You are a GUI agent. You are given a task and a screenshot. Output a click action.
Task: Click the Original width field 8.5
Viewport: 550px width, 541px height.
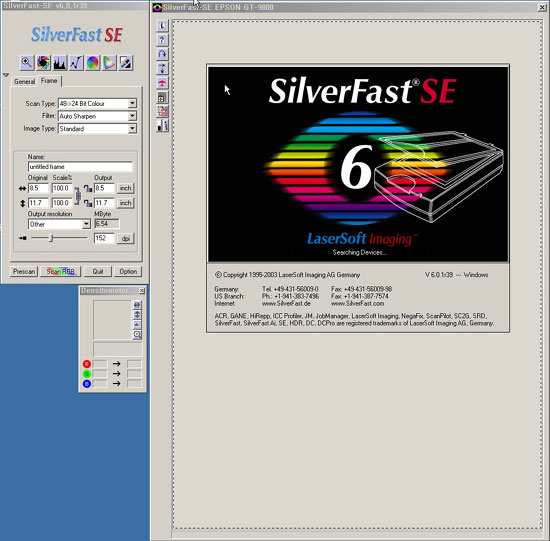point(38,188)
